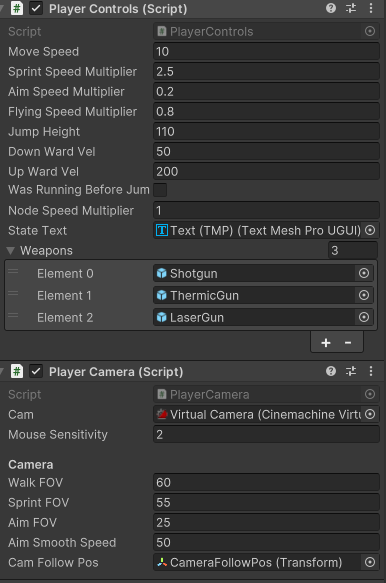Open Player Controls component options menu

point(371,8)
